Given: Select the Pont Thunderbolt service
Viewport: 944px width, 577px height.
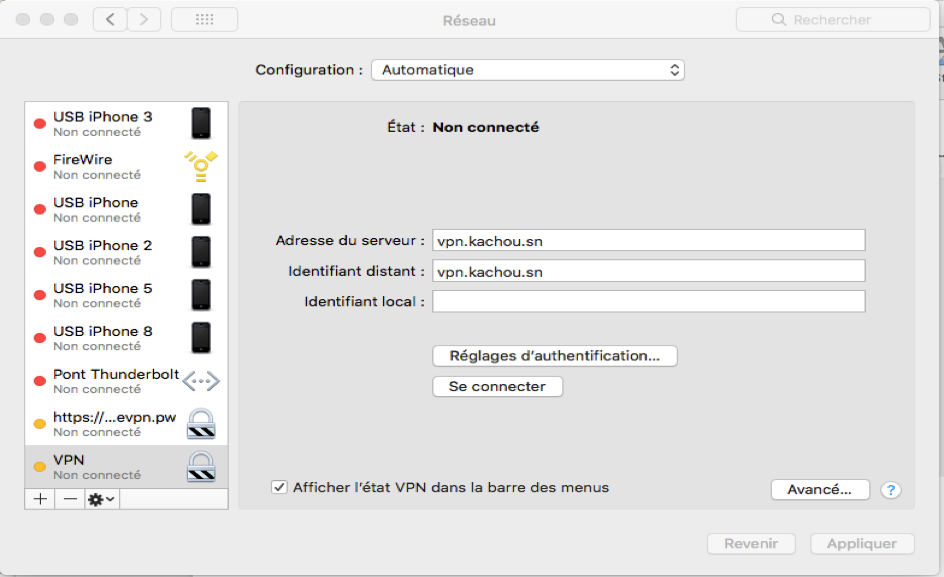Looking at the screenshot, I should 126,381.
